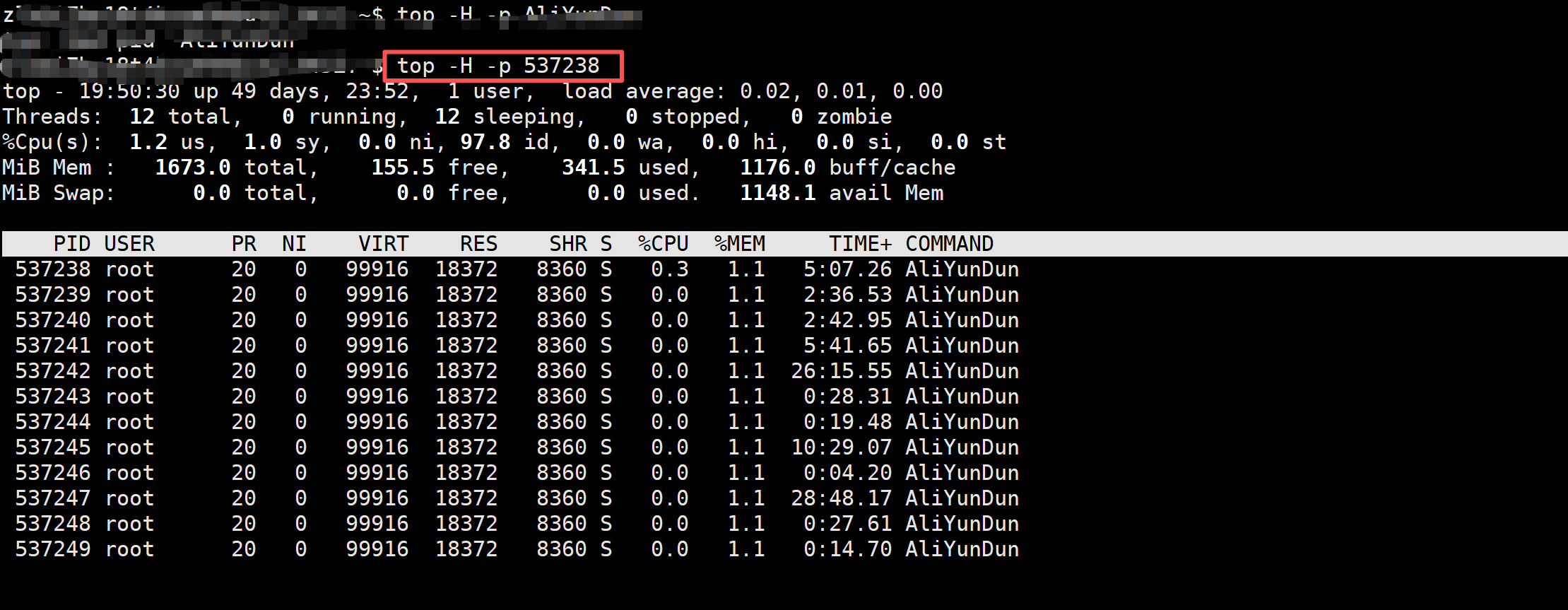The width and height of the screenshot is (1568, 610).
Task: Click the TIME+ value 26:15.55
Action: [x=841, y=371]
